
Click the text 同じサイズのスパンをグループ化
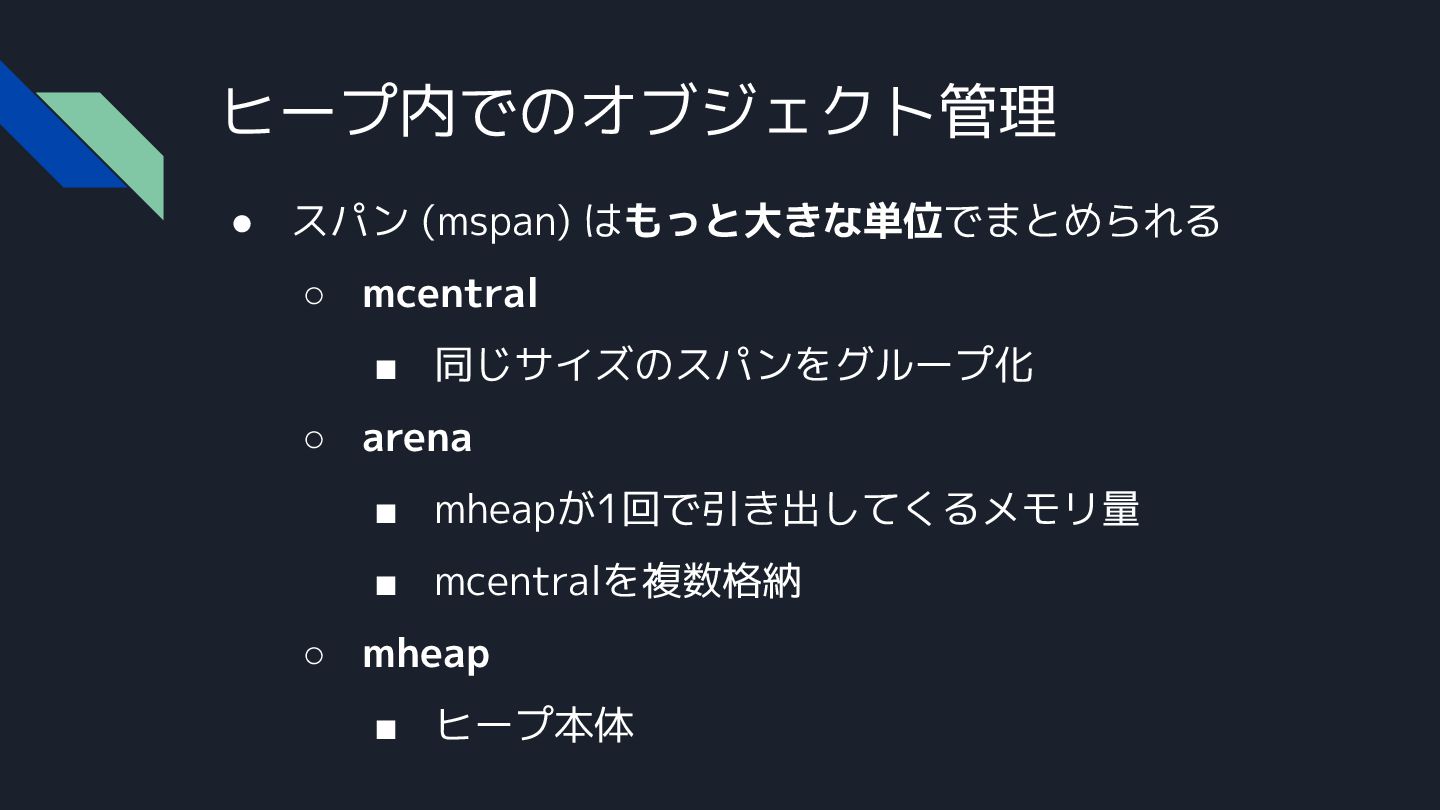(733, 365)
